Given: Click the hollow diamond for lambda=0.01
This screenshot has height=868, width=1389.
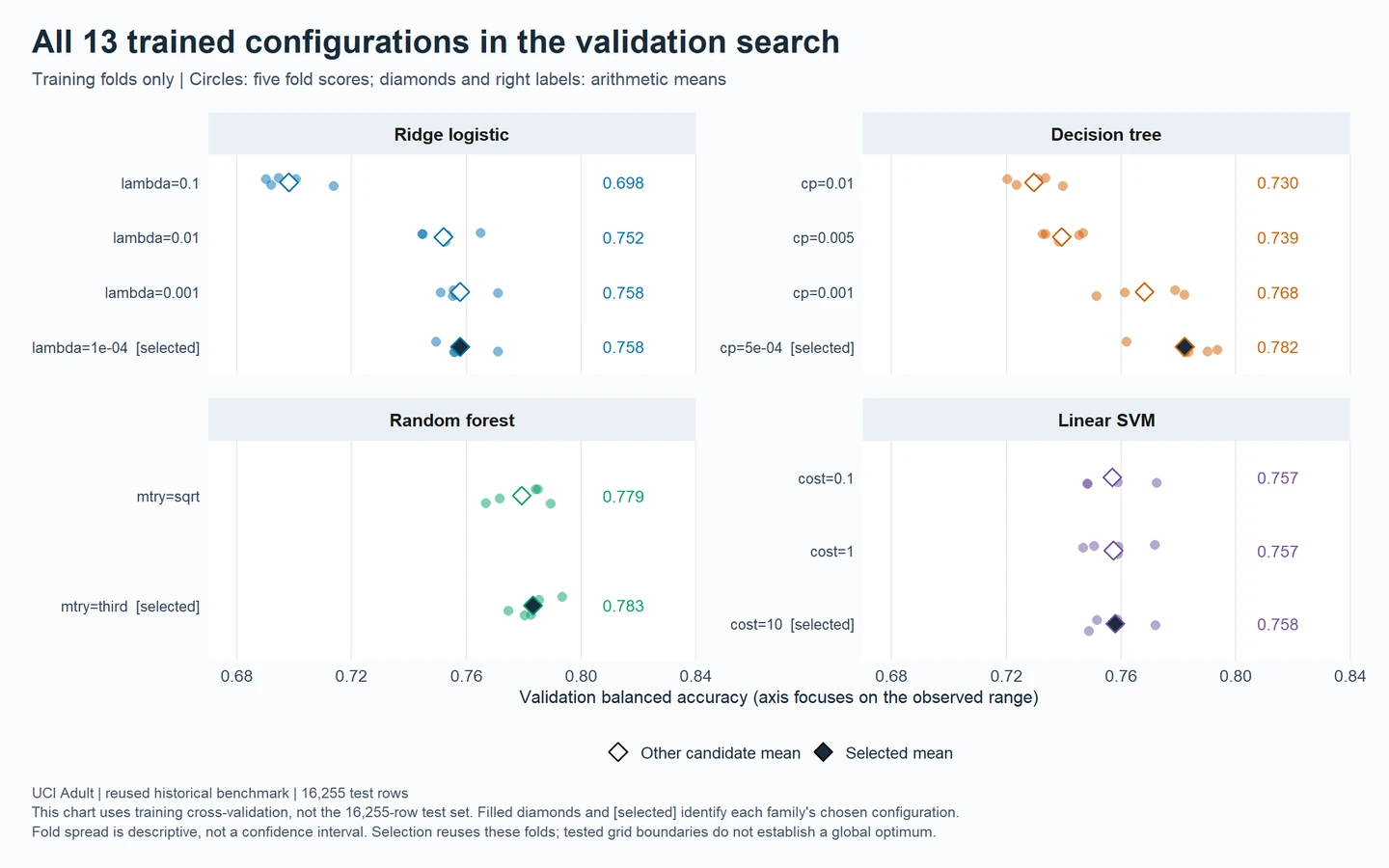Looking at the screenshot, I should pos(443,237).
